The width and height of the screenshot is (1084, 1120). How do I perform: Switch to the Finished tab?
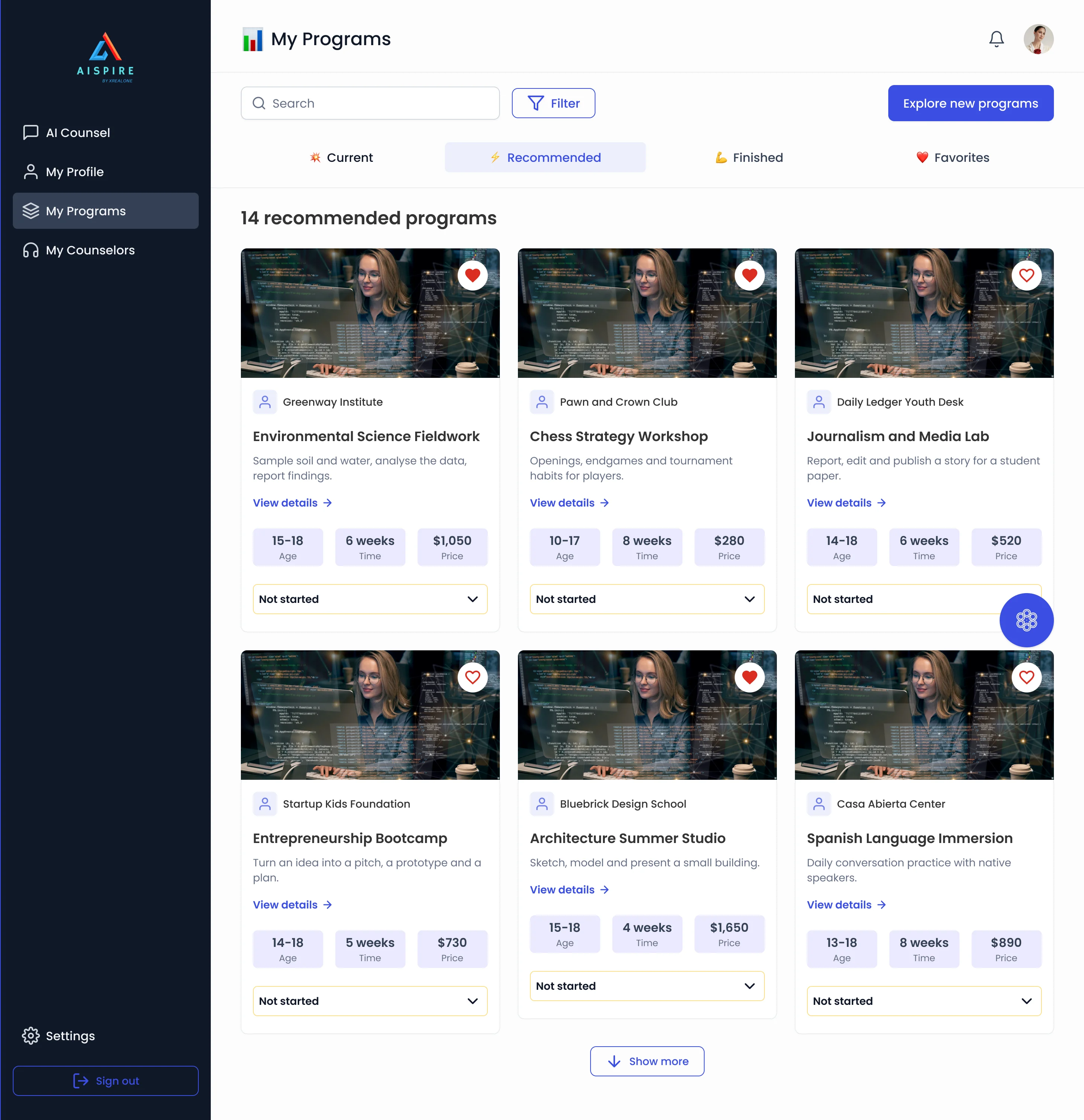(749, 158)
